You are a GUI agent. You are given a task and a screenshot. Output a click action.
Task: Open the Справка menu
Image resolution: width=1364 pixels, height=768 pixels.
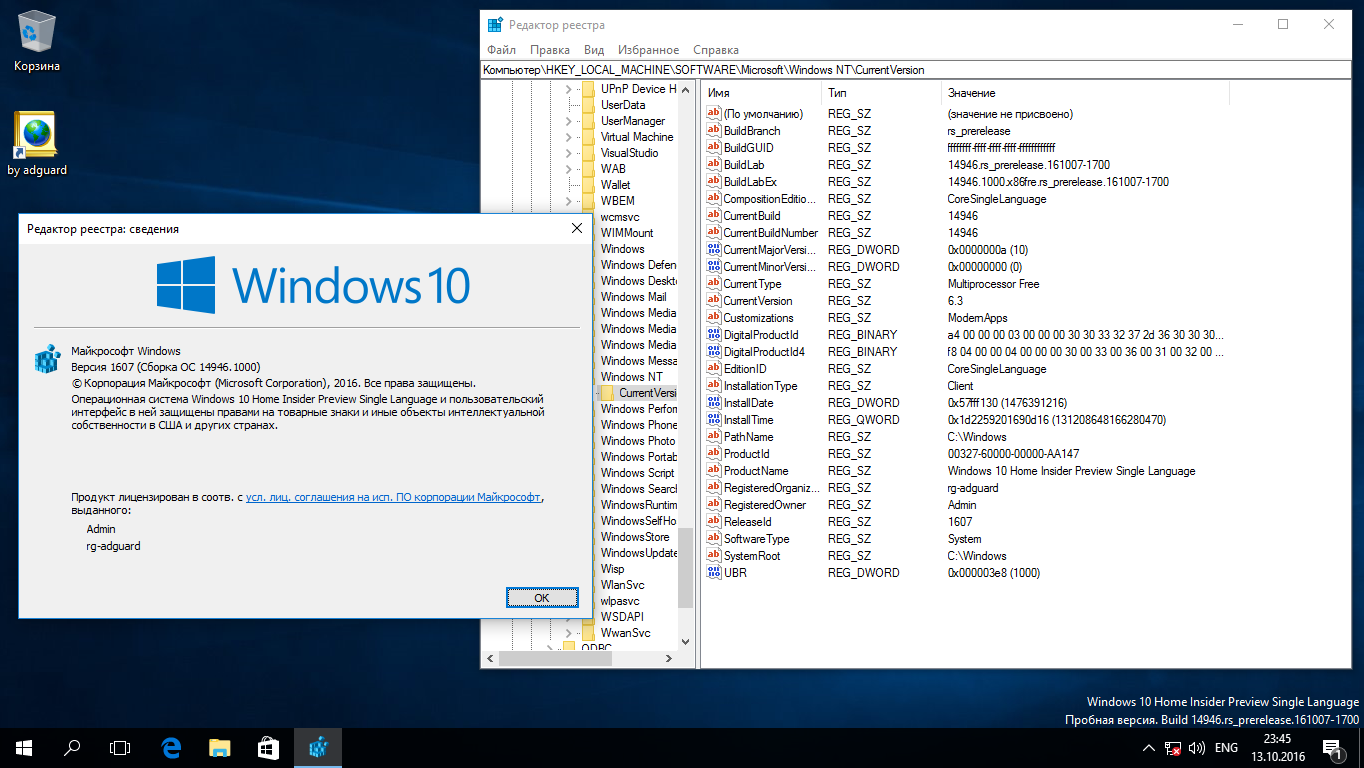point(716,50)
